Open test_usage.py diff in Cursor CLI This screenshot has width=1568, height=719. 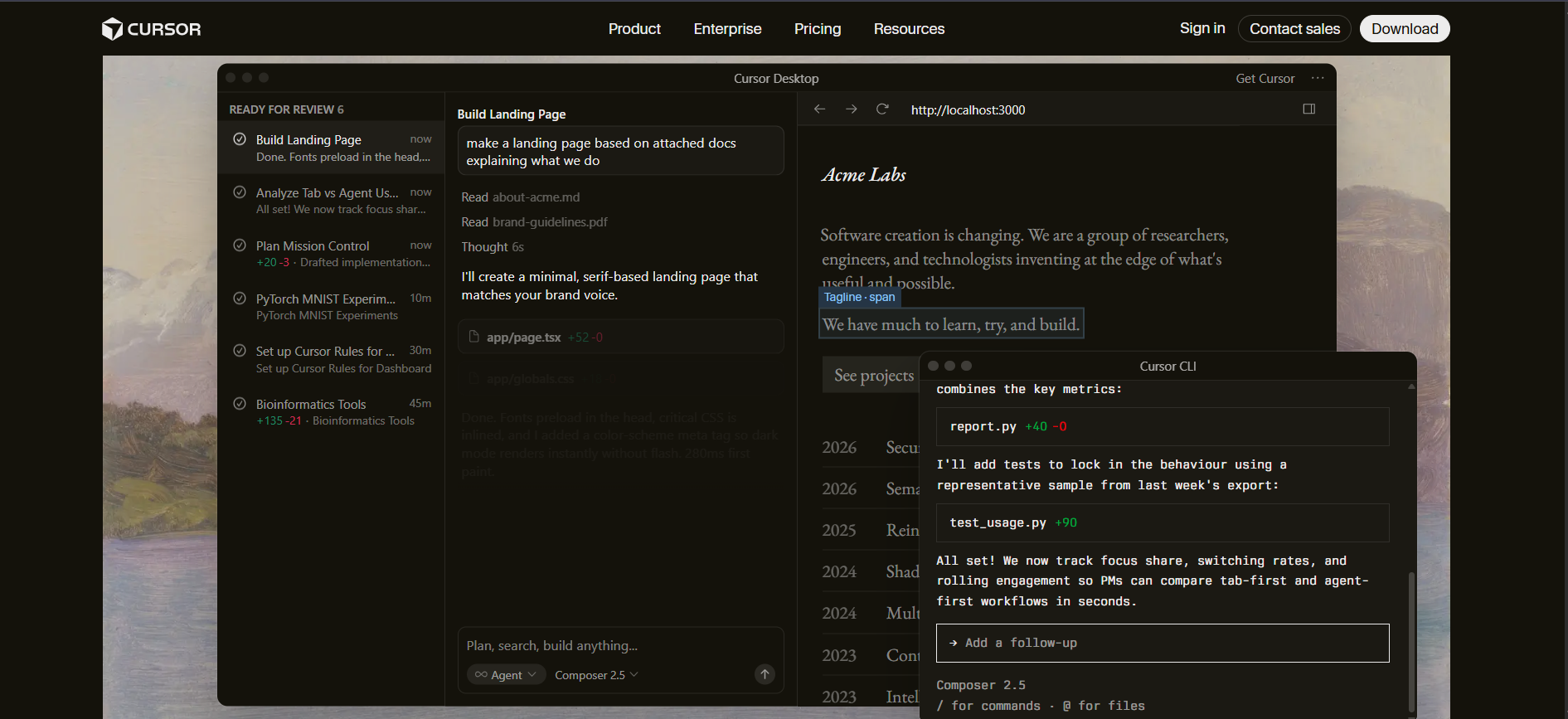pyautogui.click(x=1163, y=522)
